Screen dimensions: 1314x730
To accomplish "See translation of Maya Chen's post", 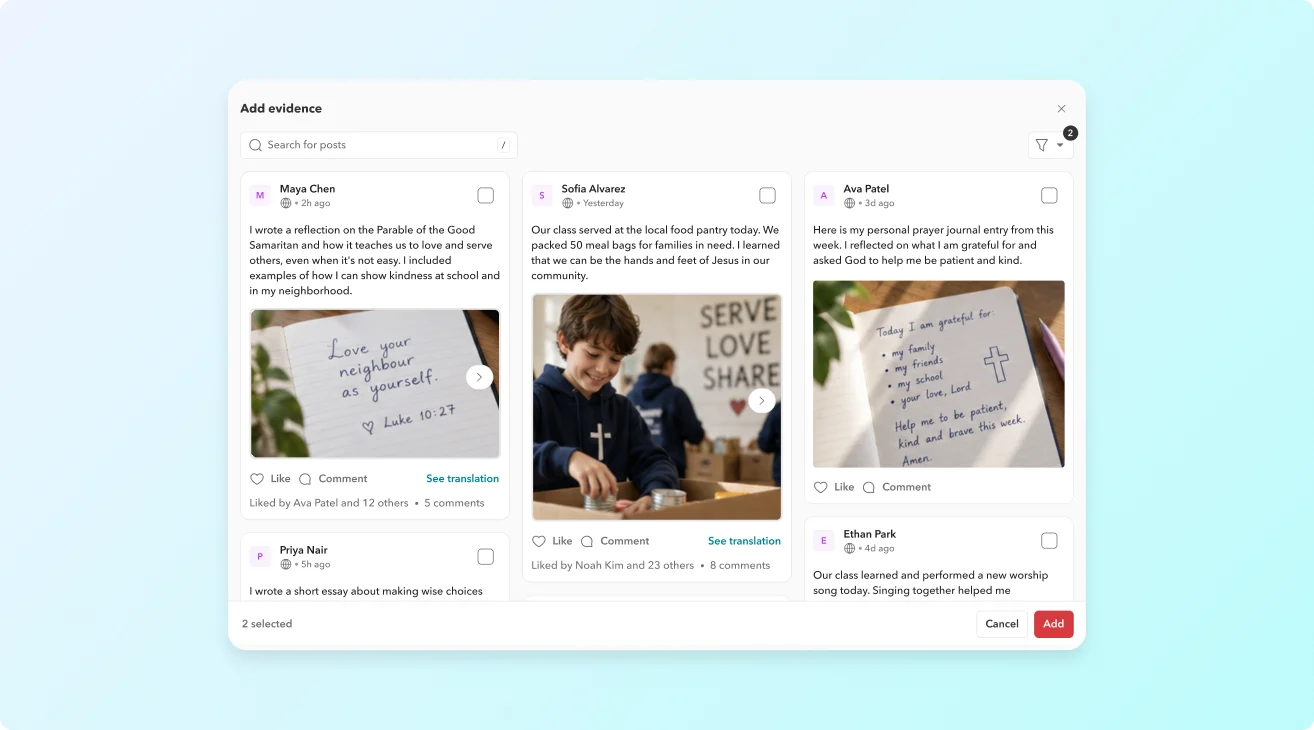I will pyautogui.click(x=462, y=479).
